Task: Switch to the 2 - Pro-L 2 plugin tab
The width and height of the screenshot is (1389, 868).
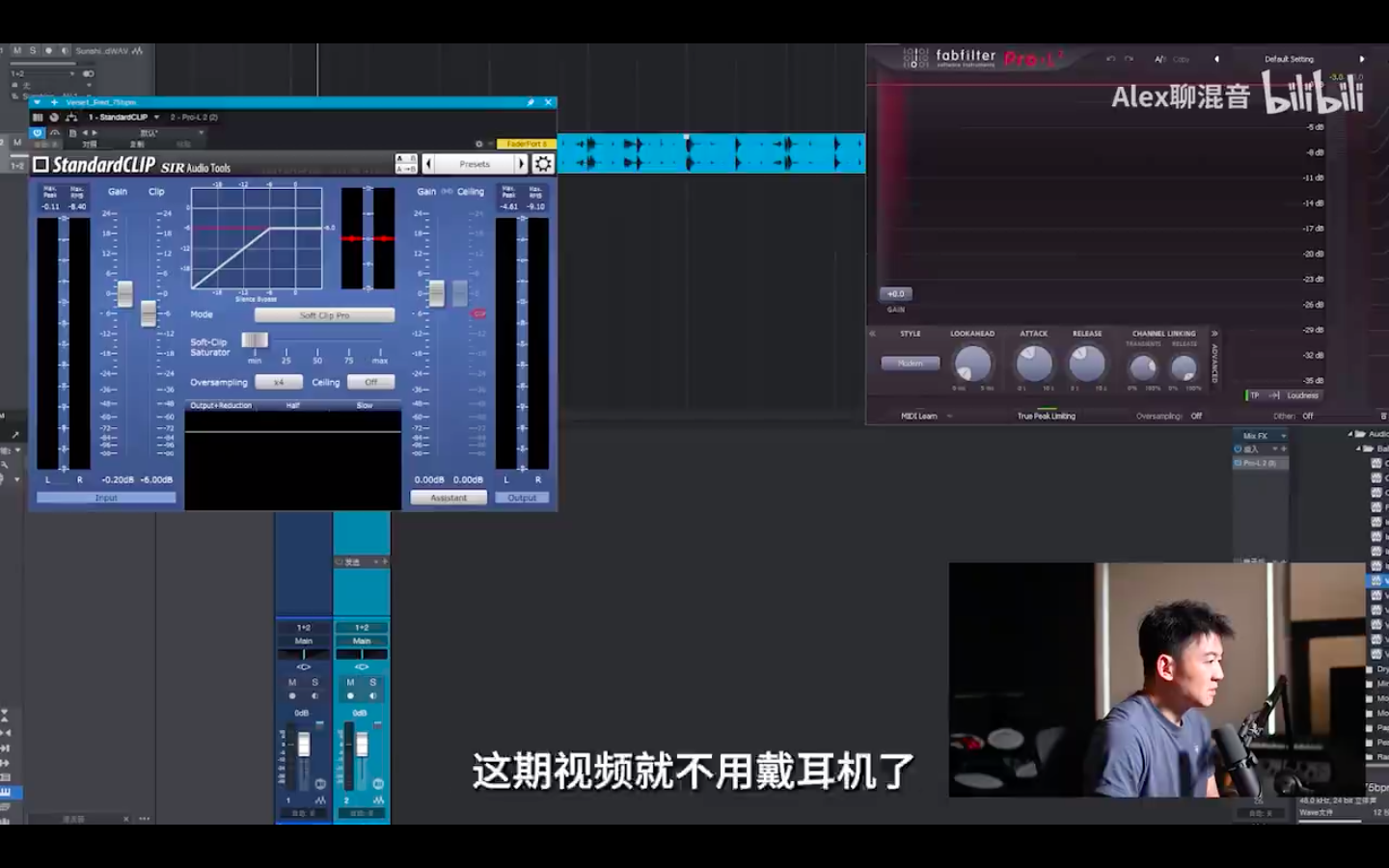Action: (x=194, y=117)
